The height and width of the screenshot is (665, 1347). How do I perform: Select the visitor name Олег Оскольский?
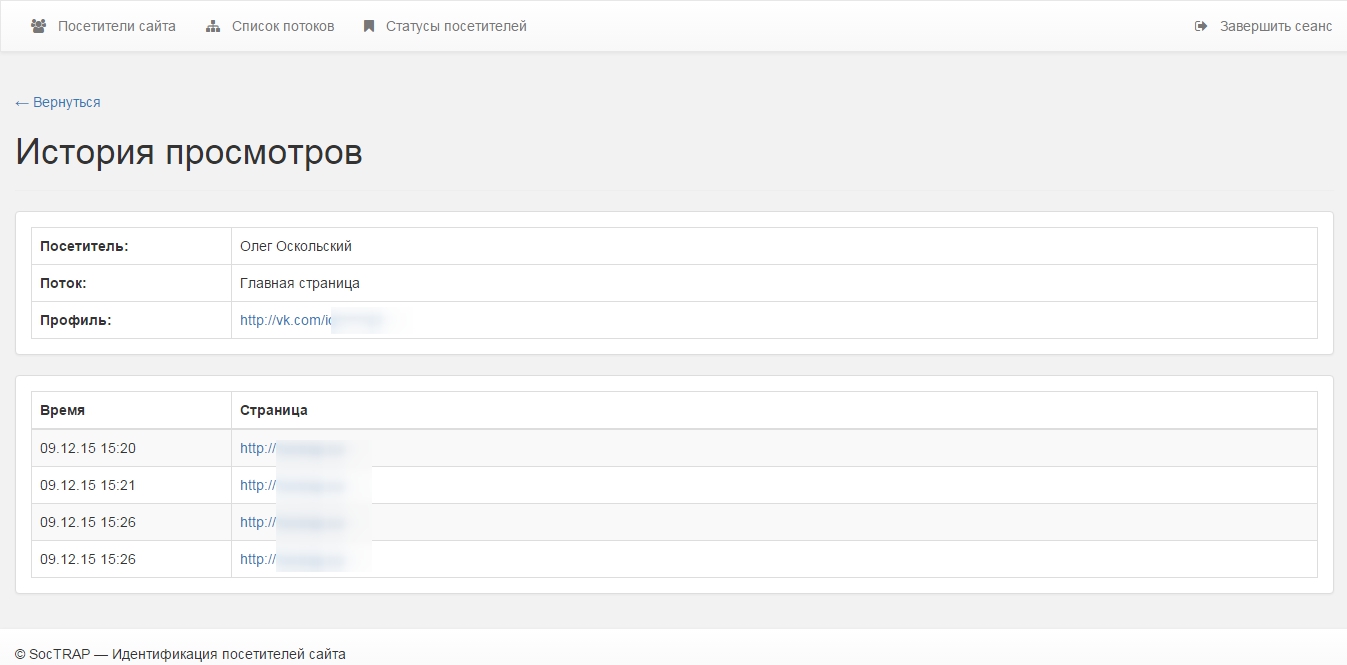pyautogui.click(x=296, y=246)
